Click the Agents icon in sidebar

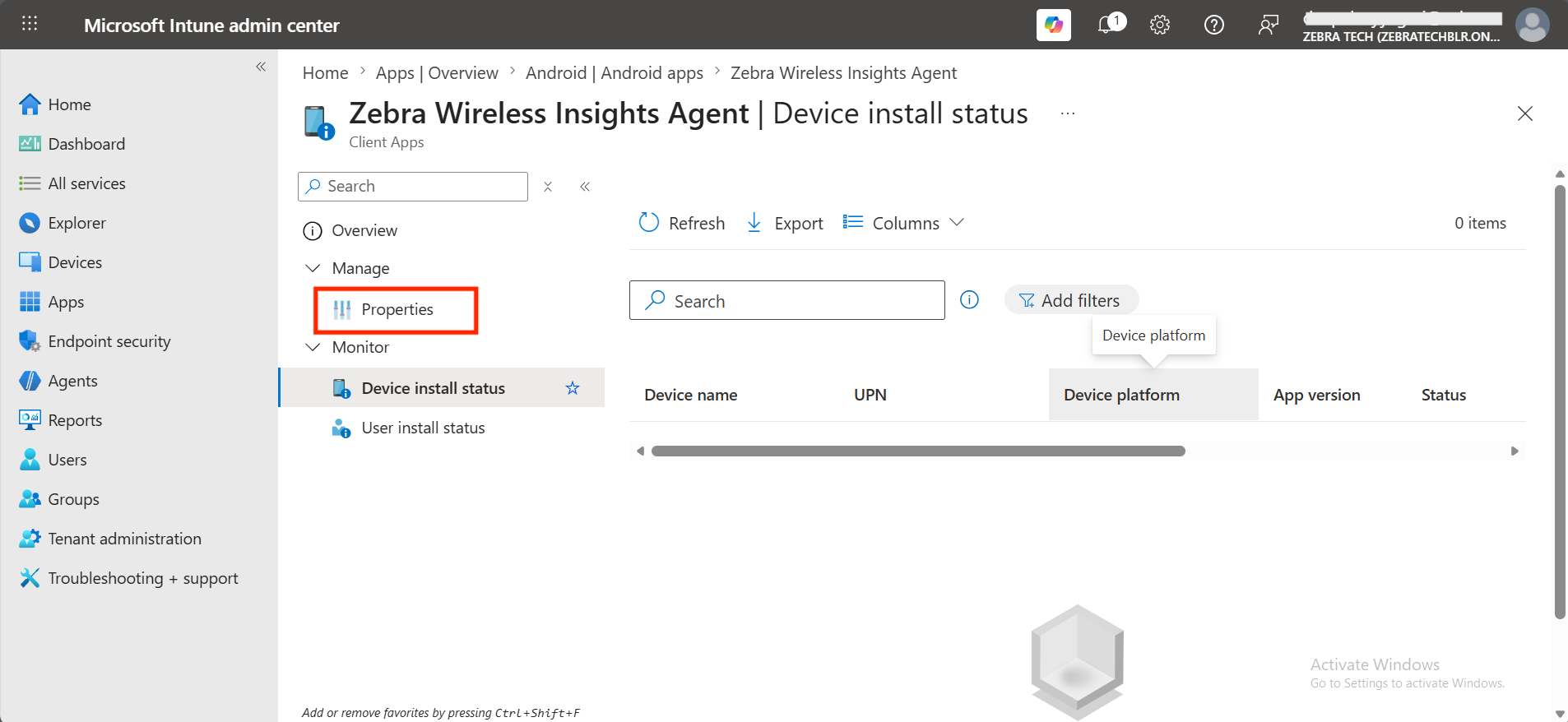pos(30,381)
